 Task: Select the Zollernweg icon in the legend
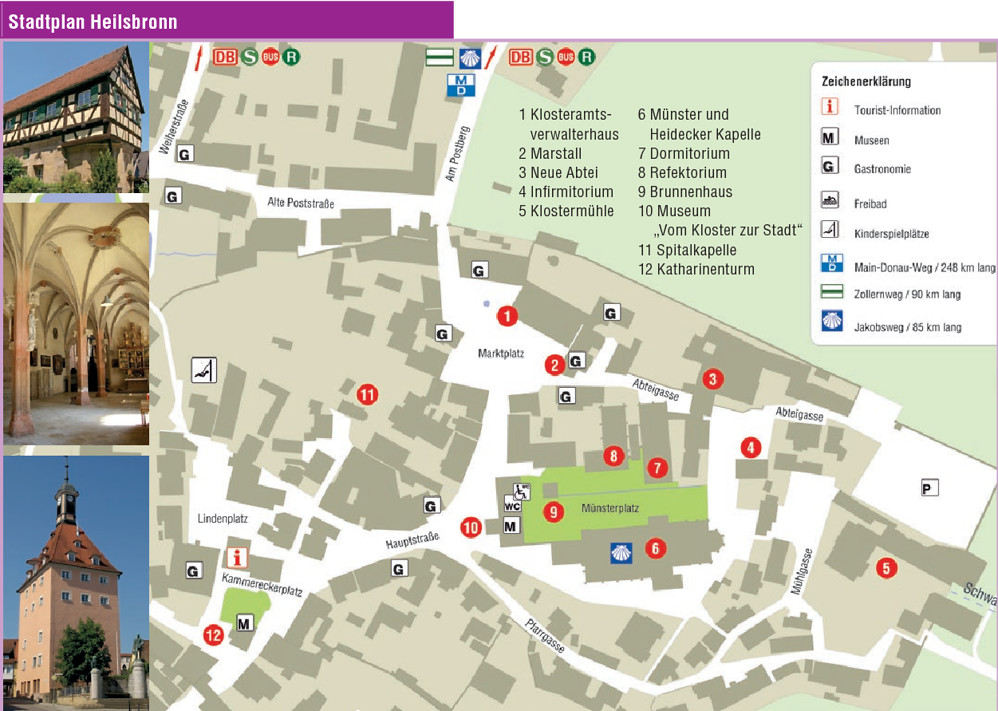pos(829,294)
